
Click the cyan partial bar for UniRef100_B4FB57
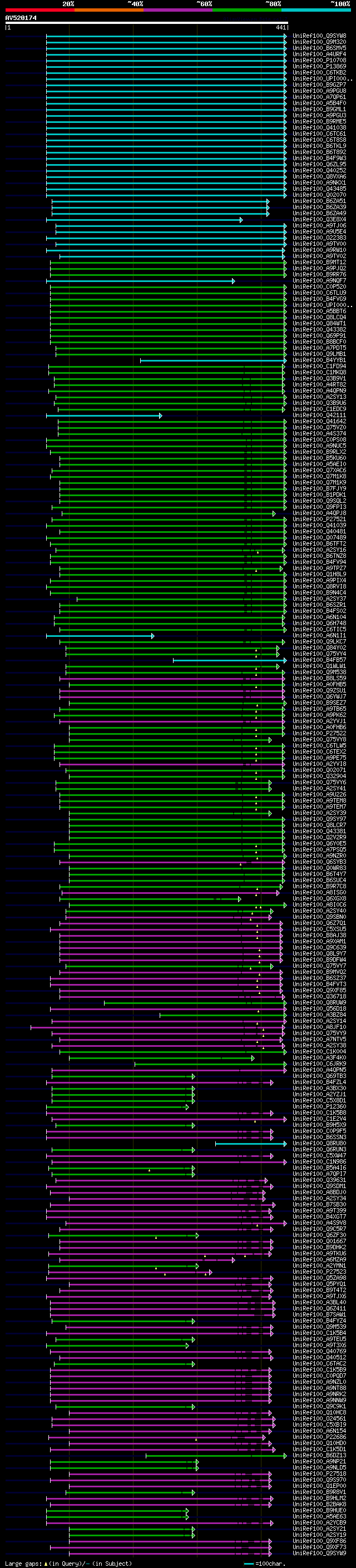[x=230, y=660]
